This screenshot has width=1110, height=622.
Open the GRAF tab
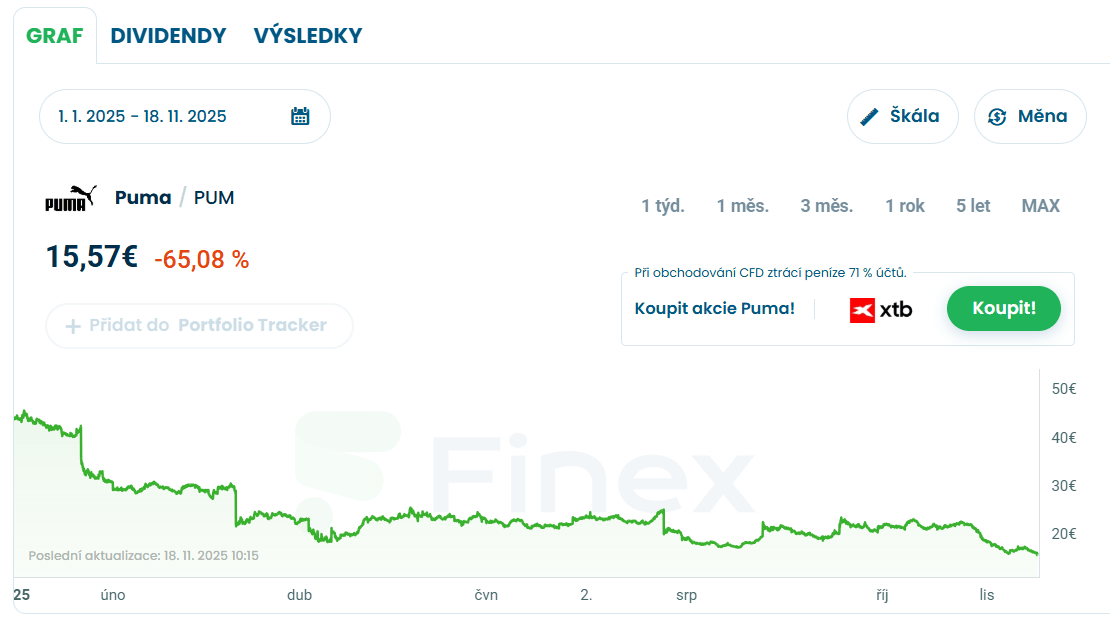55,36
